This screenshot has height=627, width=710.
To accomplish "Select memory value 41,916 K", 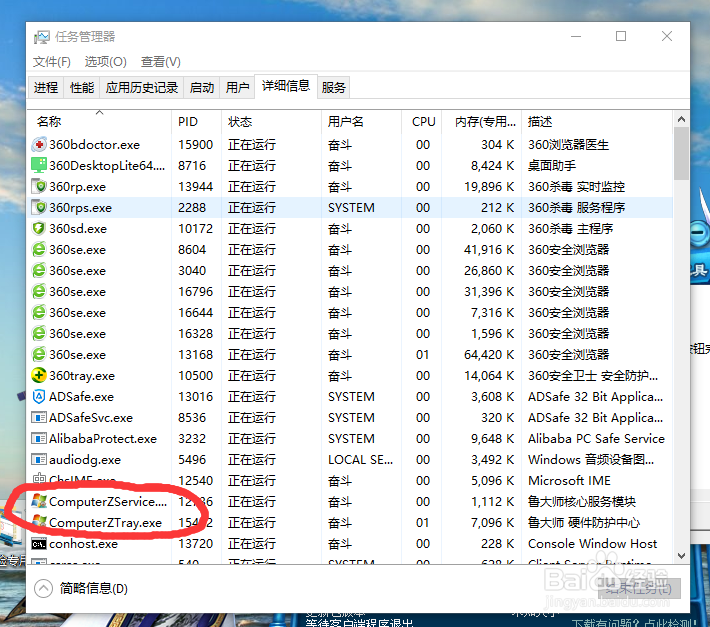I will (489, 249).
